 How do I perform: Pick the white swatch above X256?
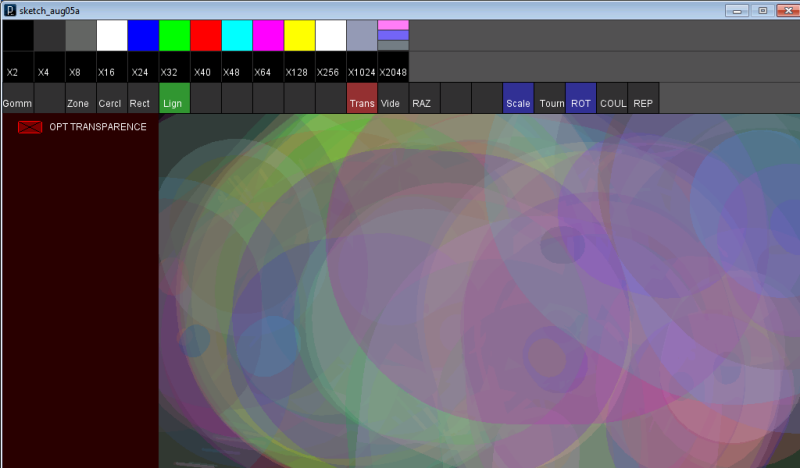(331, 36)
